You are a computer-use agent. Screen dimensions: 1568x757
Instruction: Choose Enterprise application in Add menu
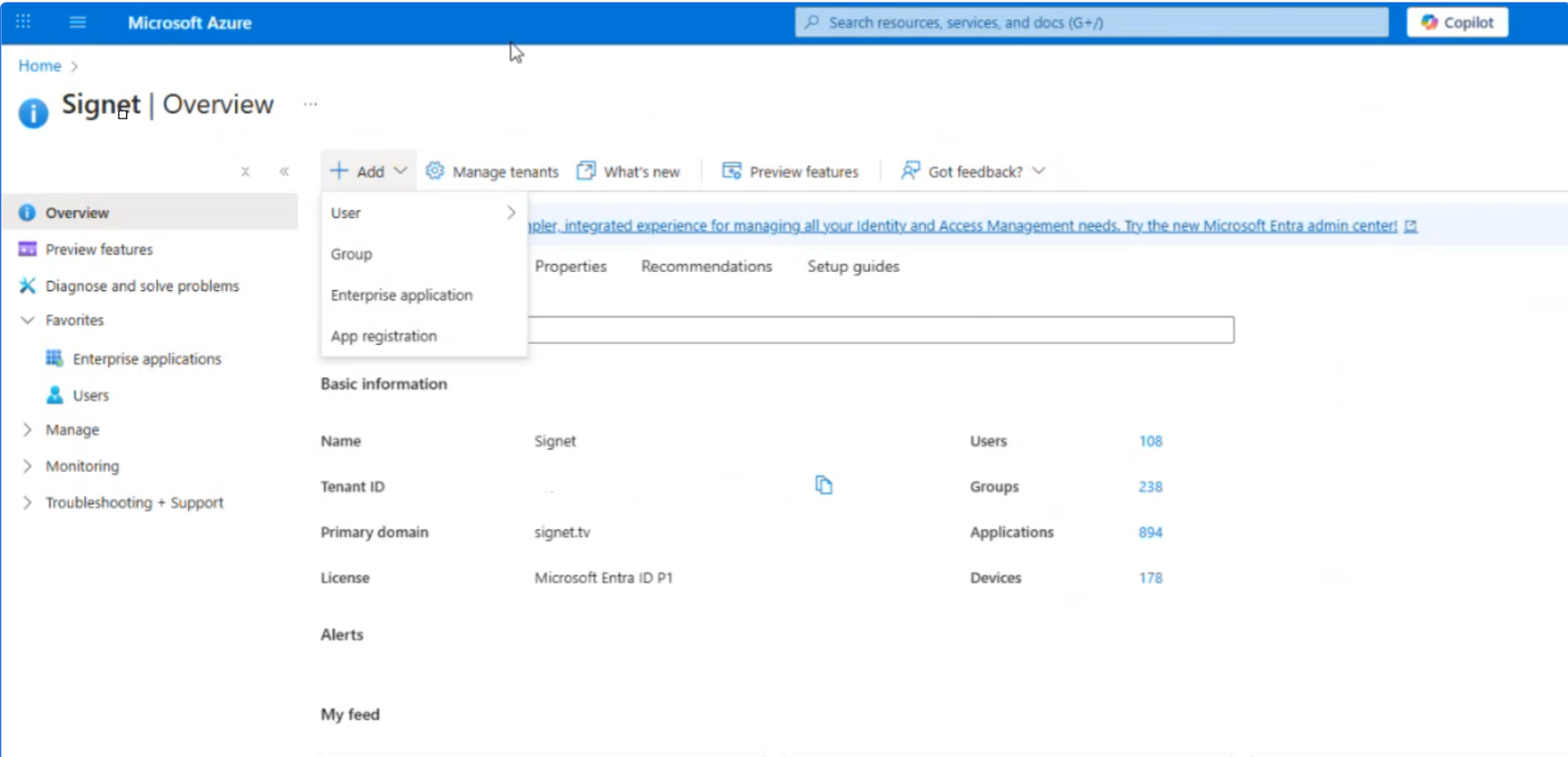coord(423,295)
